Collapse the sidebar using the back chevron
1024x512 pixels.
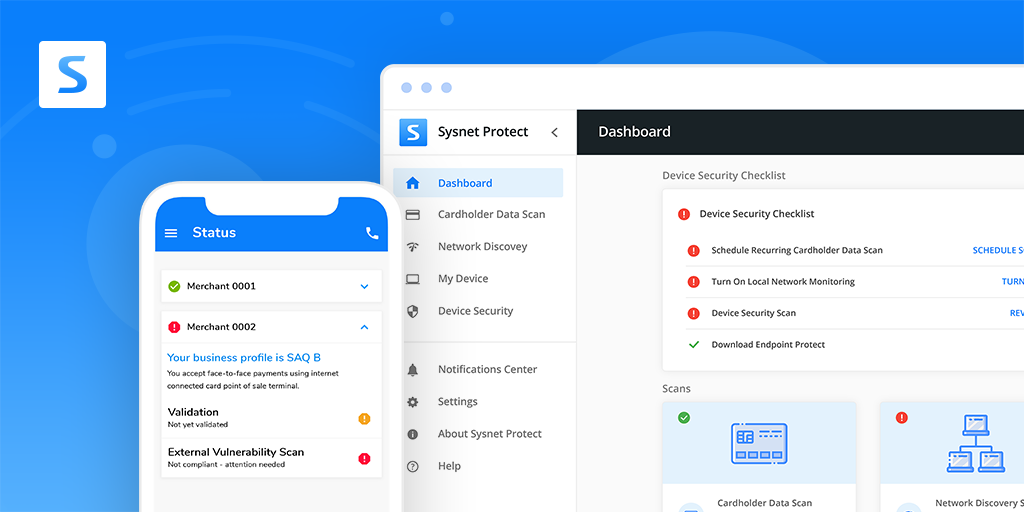pyautogui.click(x=554, y=132)
